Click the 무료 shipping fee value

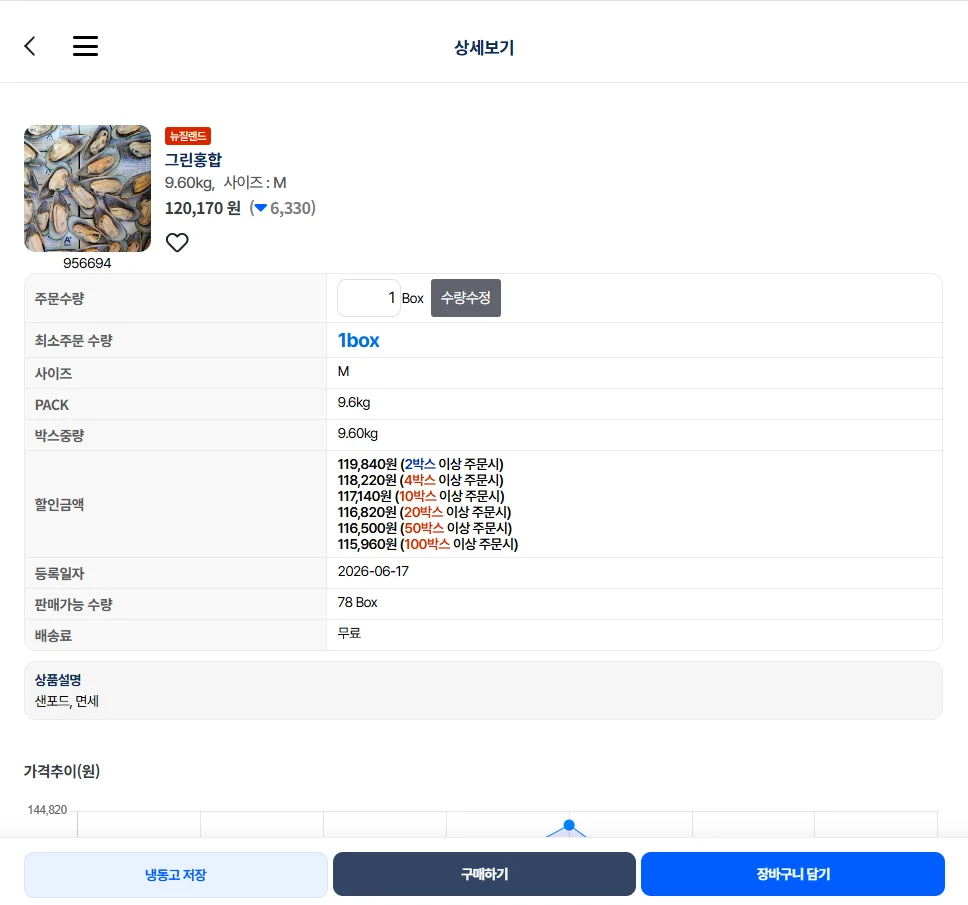point(349,633)
